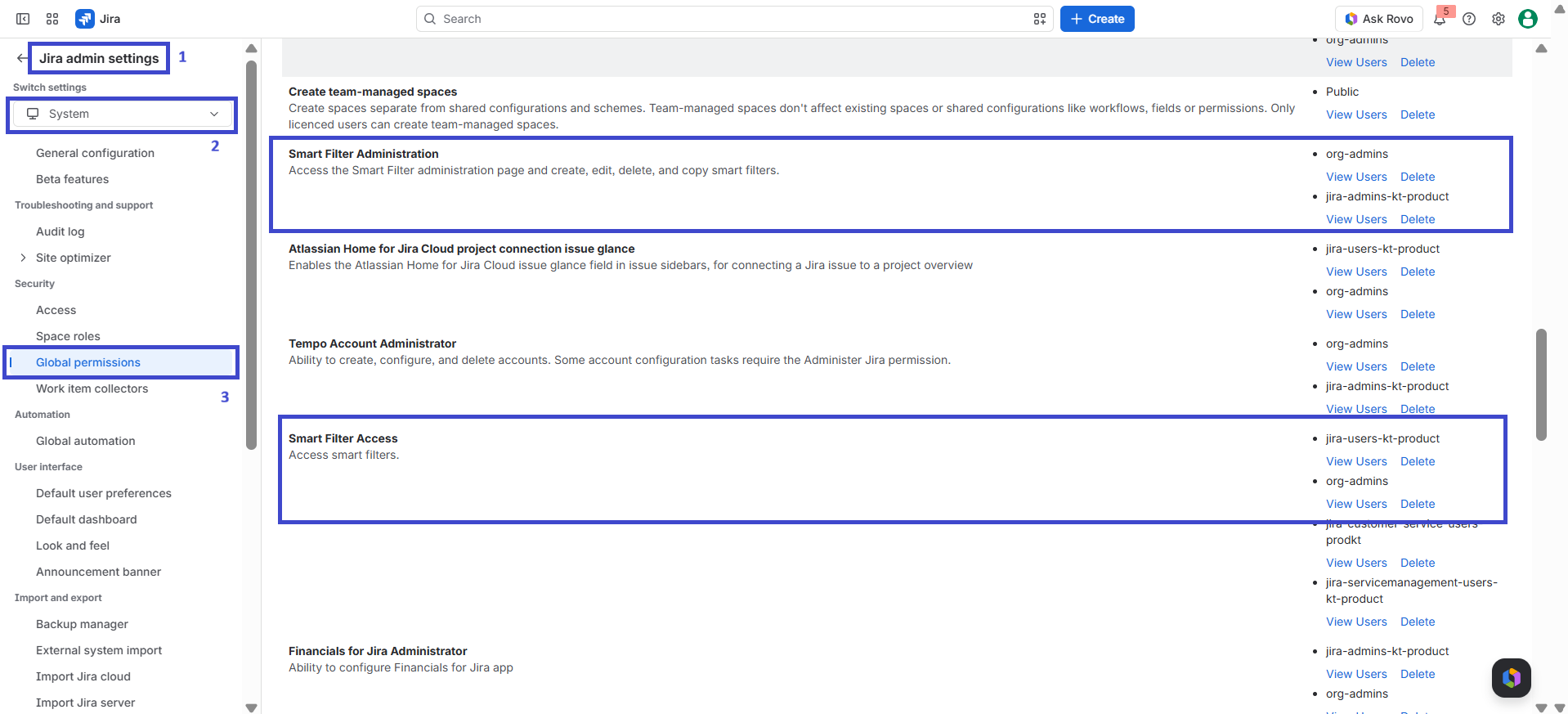Open Announcement banner settings

(98, 572)
